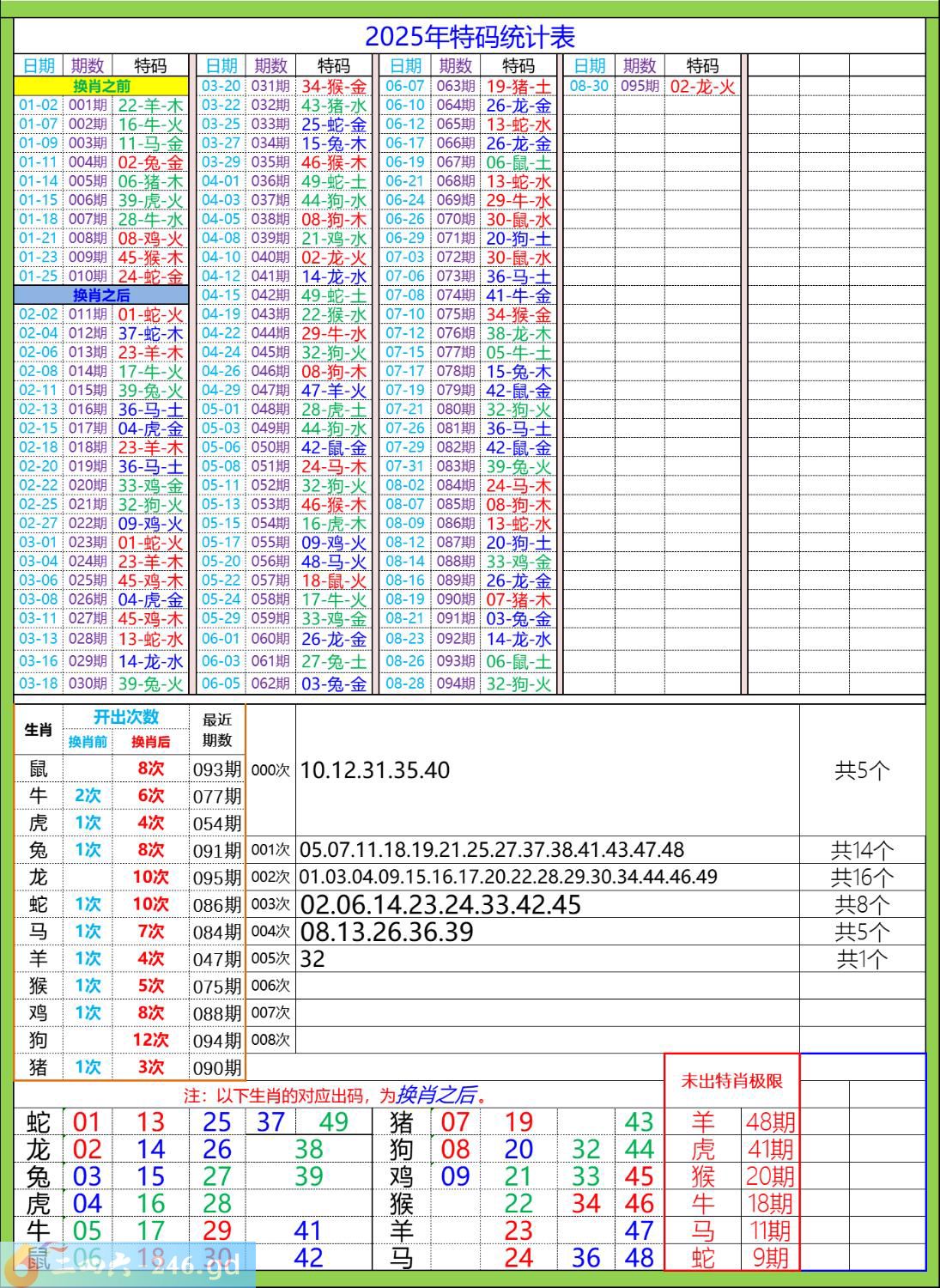The image size is (940, 1288).
Task: Click the total "共1个"
Action: (863, 959)
